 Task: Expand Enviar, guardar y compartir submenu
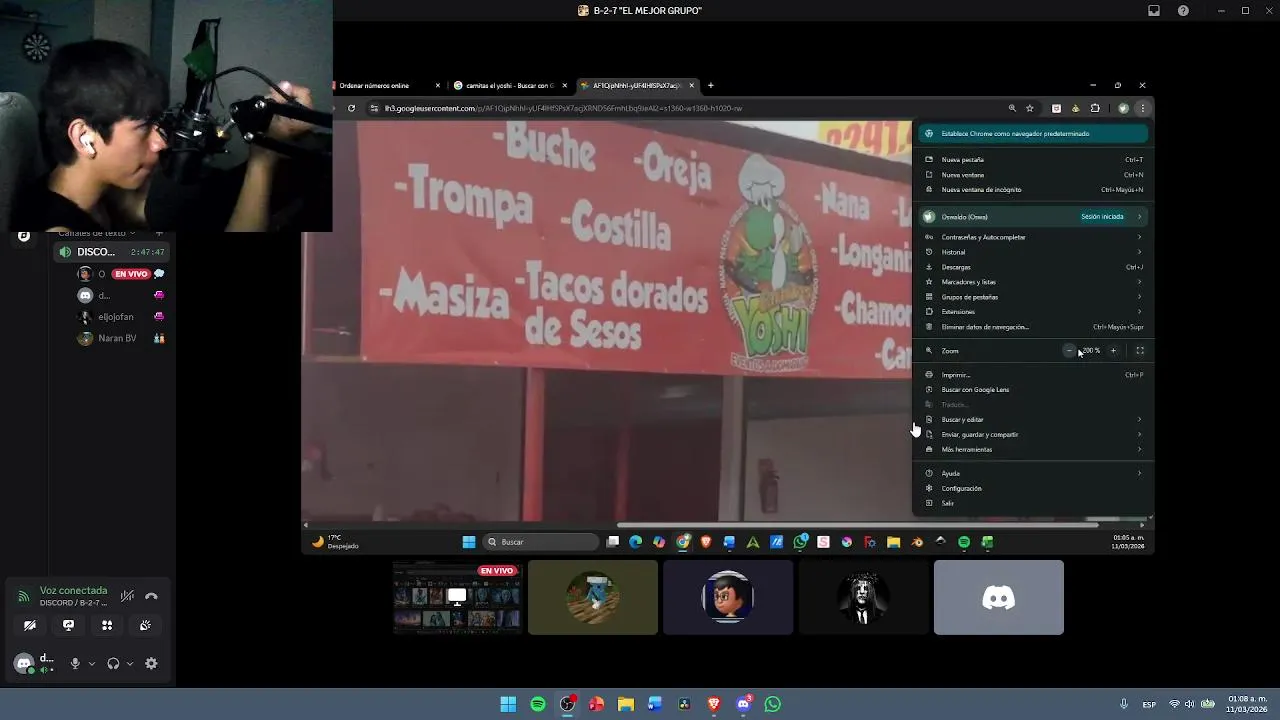1034,435
